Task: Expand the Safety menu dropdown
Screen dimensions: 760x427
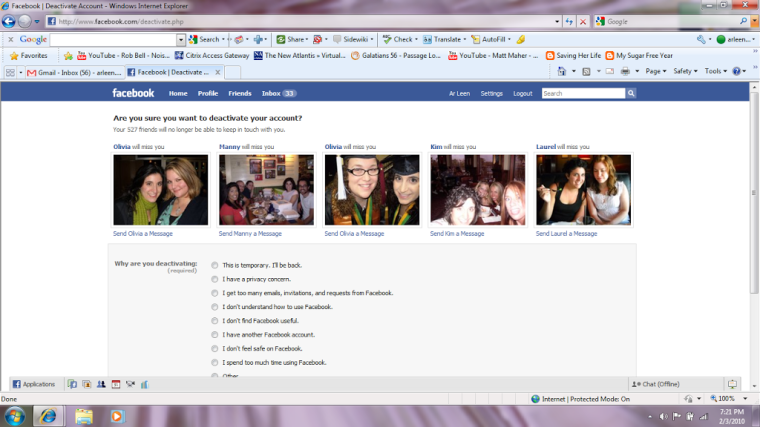Action: 685,71
